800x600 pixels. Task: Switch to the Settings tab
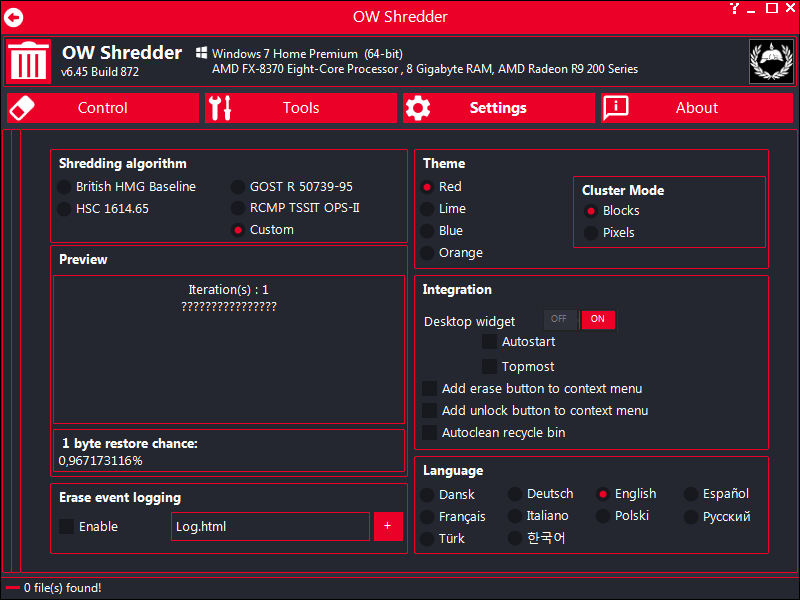pyautogui.click(x=499, y=108)
